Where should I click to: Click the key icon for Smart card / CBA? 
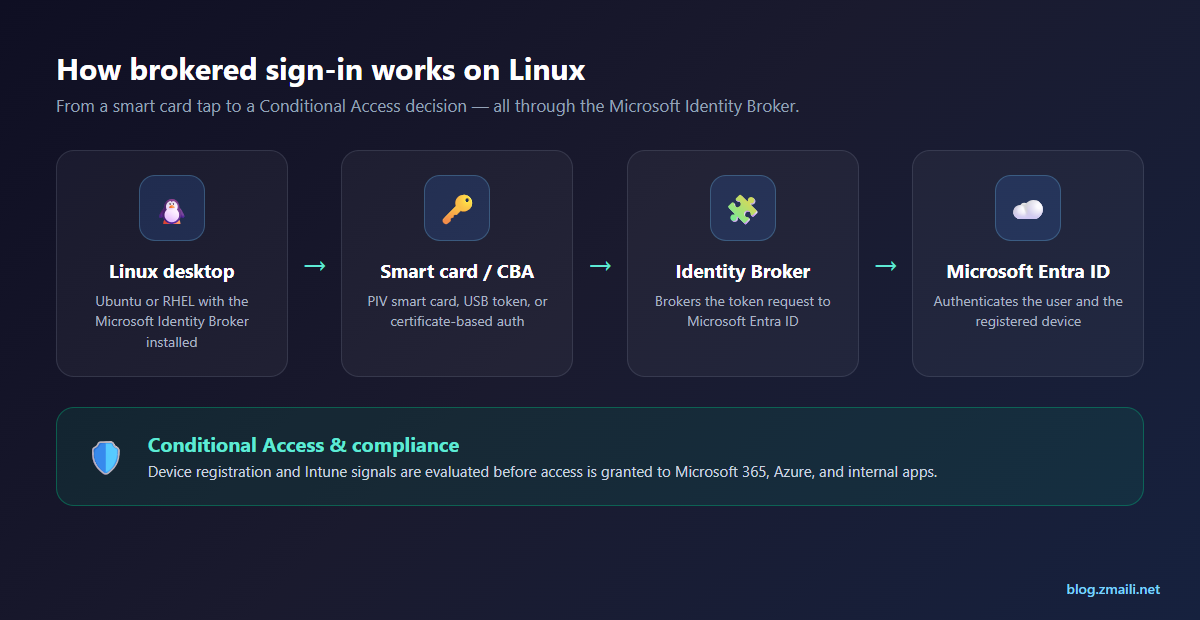point(457,208)
